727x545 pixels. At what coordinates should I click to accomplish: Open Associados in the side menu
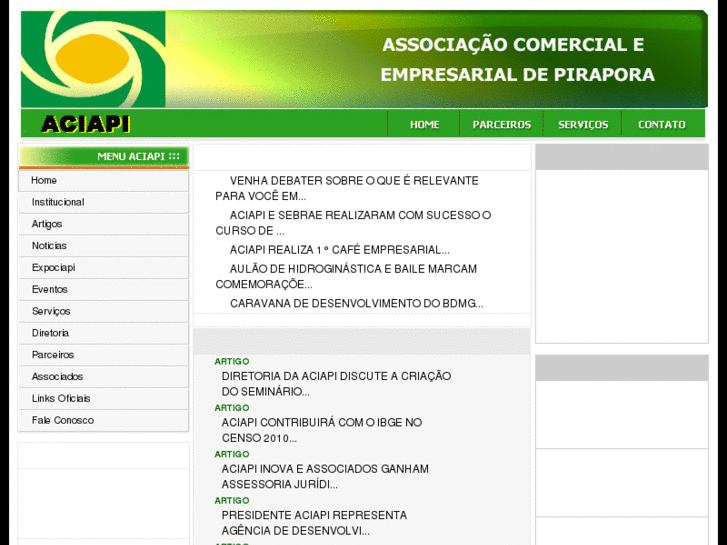pos(103,377)
